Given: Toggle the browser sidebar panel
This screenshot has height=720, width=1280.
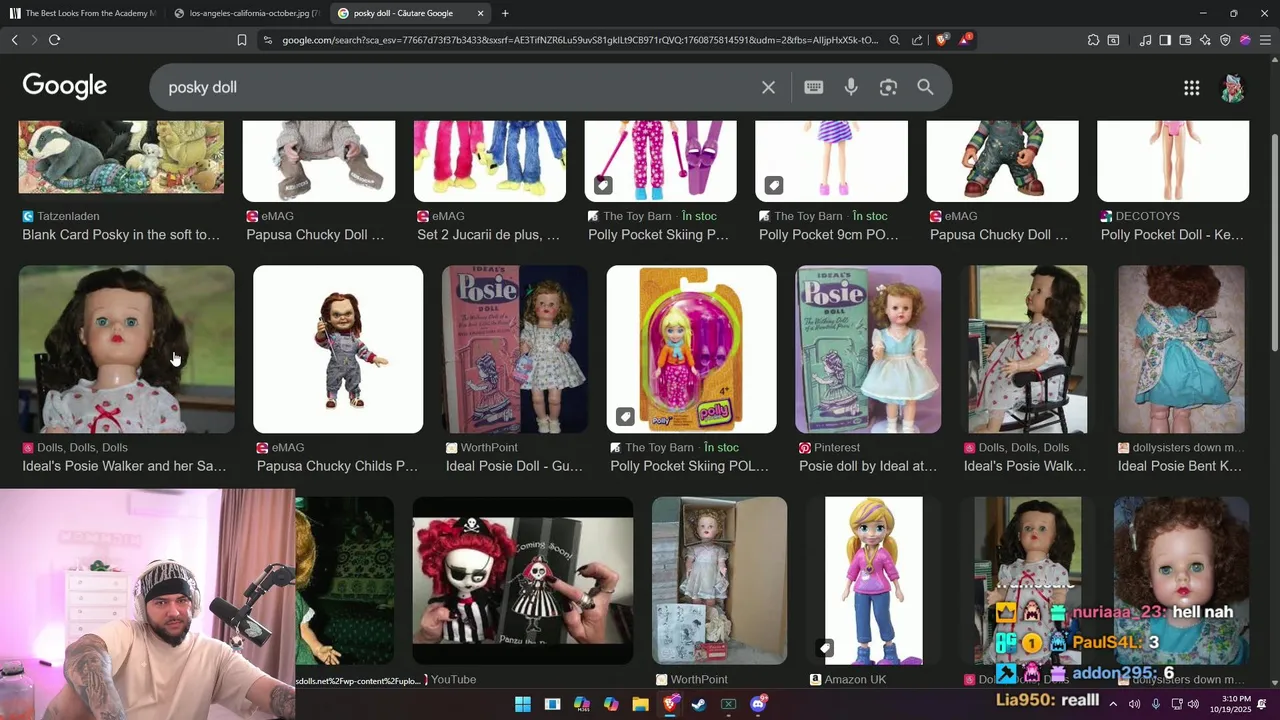Looking at the screenshot, I should coord(1165,40).
